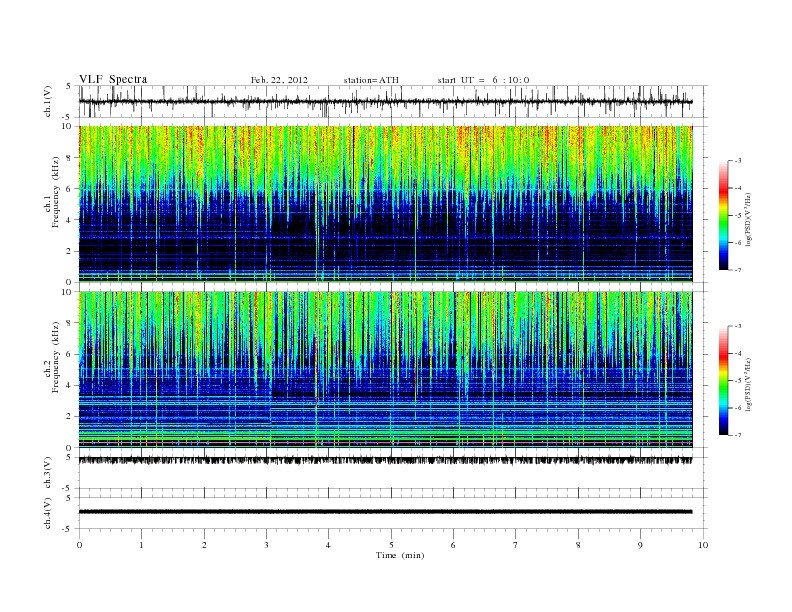Select the date 'Feb. 22, 2012'
Viewport: 792px width, 612px height.
click(279, 80)
